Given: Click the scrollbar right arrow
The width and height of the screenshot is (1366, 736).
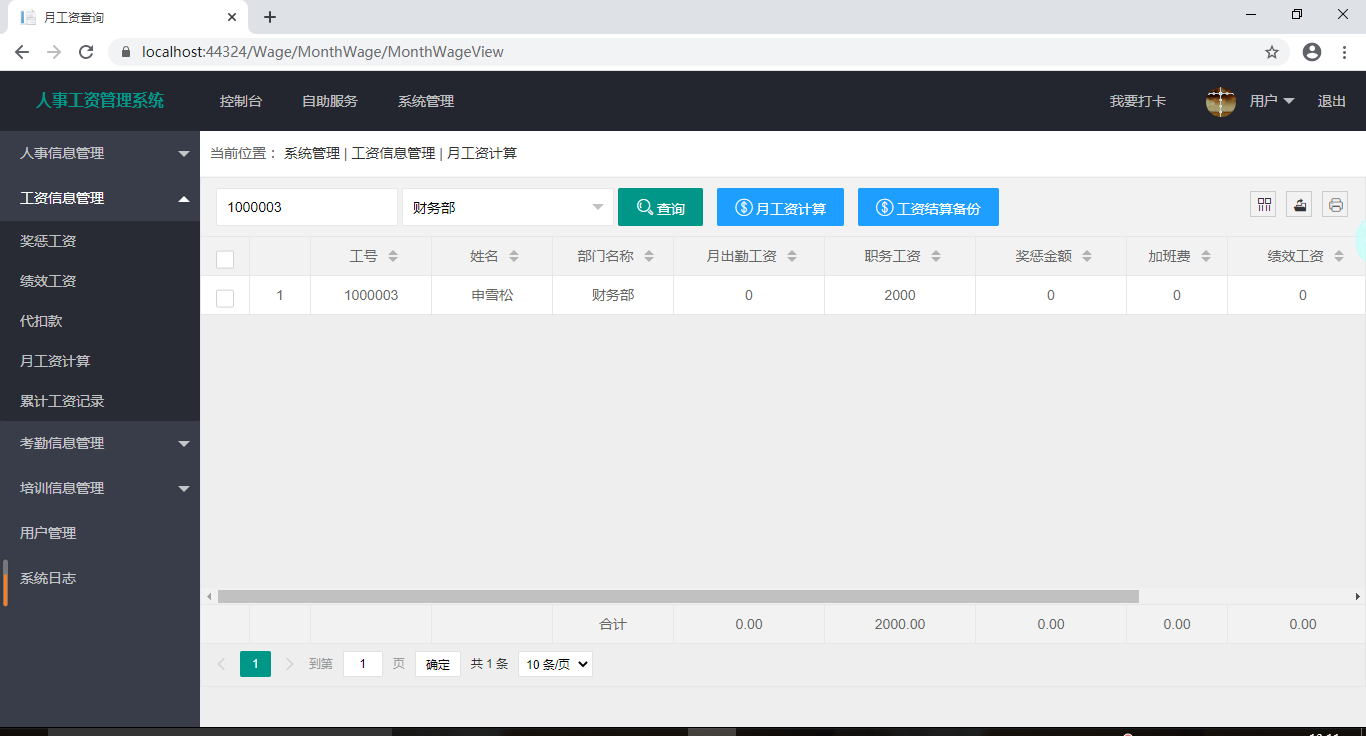Looking at the screenshot, I should (1358, 596).
